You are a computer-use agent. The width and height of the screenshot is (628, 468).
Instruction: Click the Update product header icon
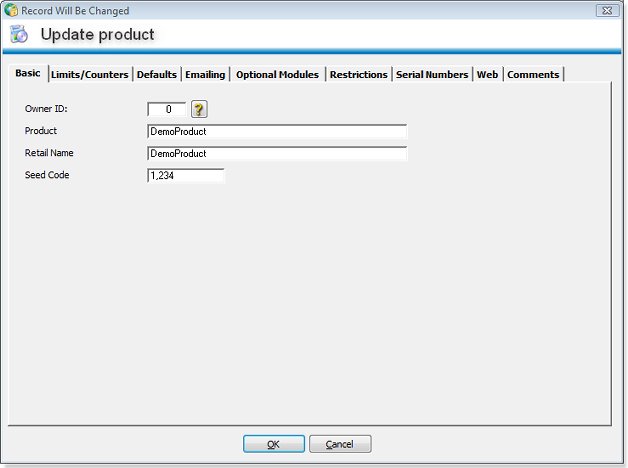coord(19,34)
